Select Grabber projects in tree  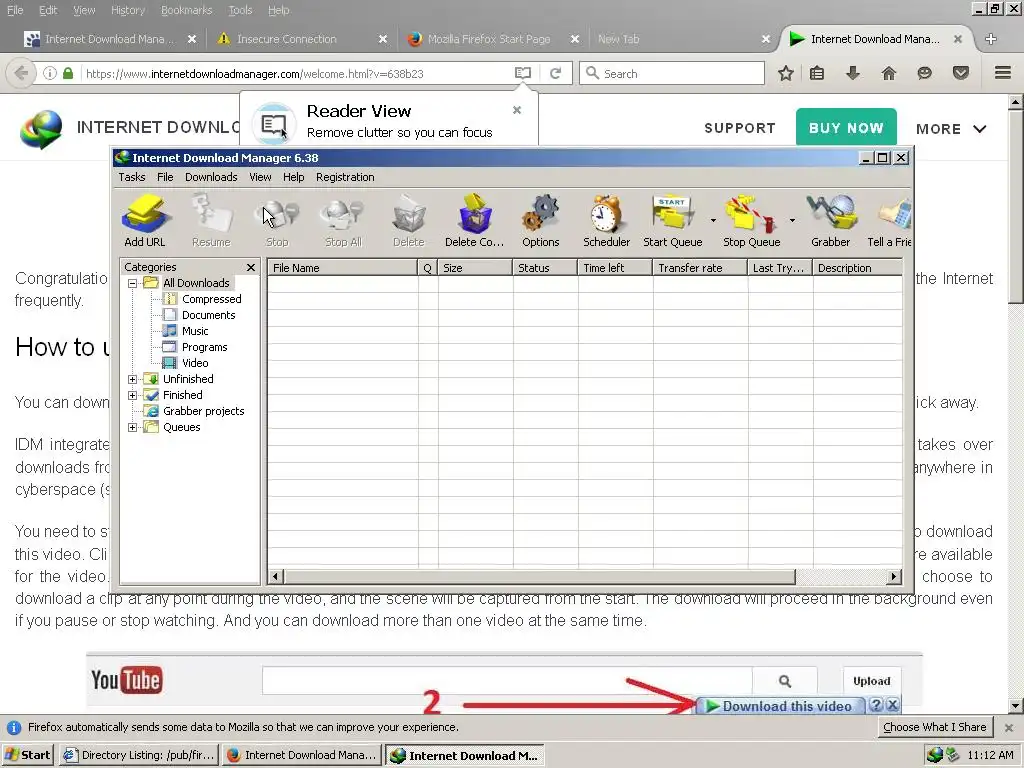(x=203, y=411)
